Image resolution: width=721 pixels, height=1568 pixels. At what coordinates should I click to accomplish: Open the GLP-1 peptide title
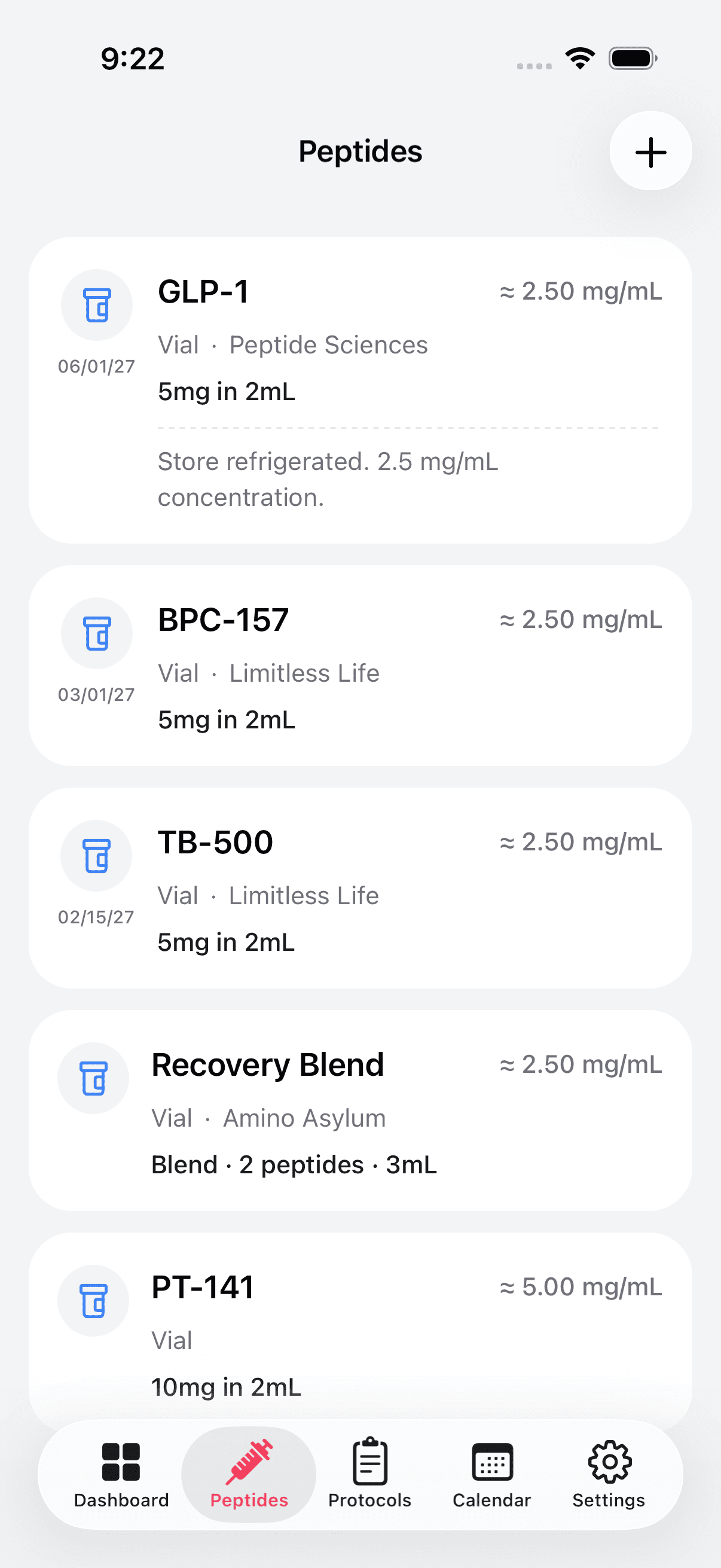203,292
